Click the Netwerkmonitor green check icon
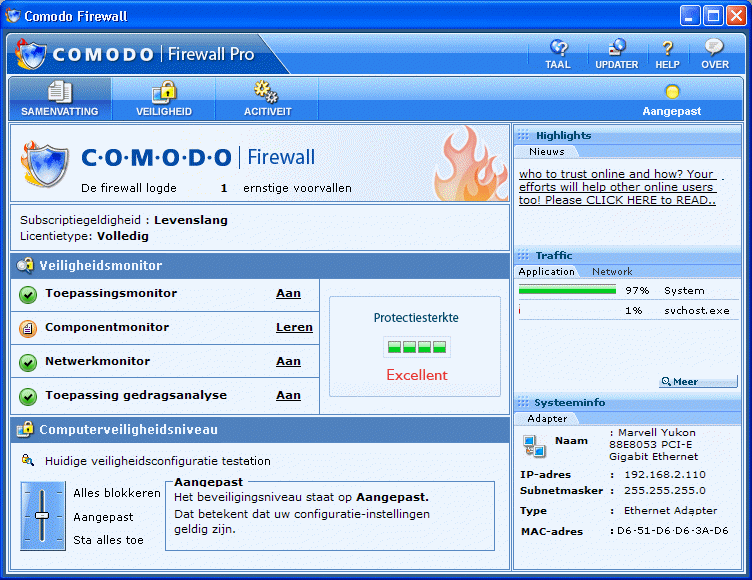Viewport: 752px width, 580px height. pyautogui.click(x=28, y=363)
